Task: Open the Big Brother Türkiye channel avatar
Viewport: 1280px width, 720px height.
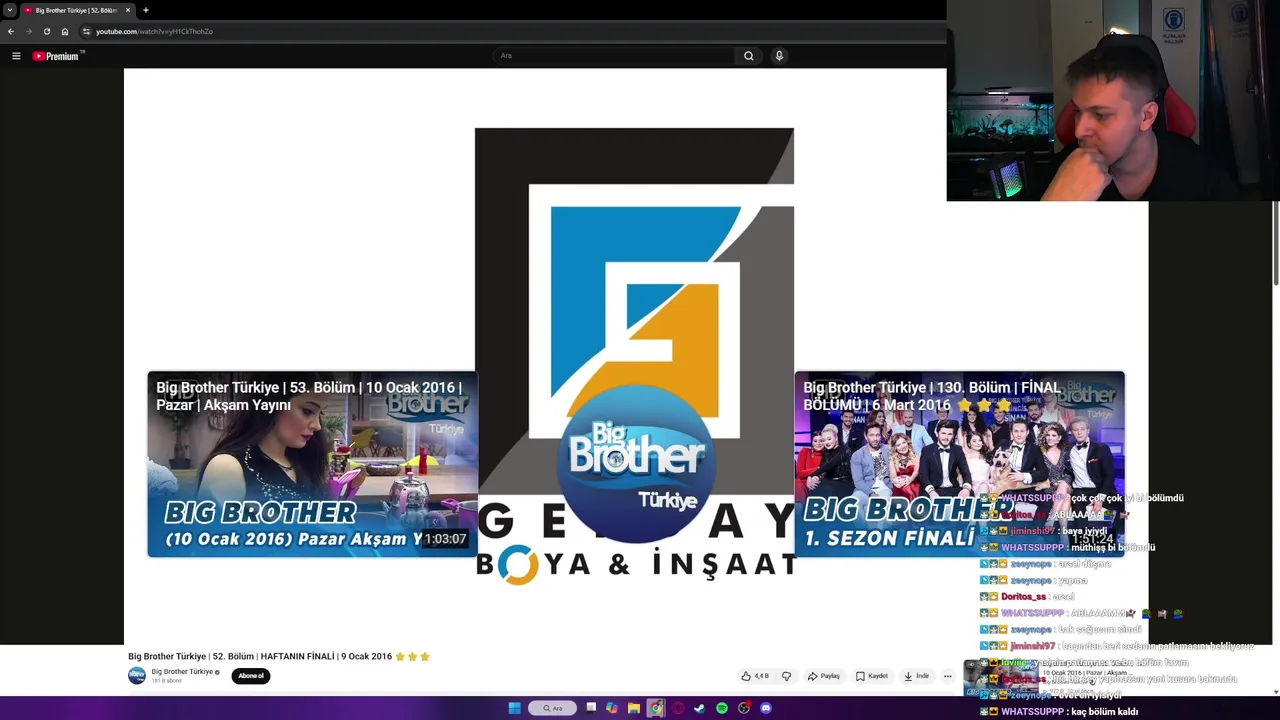Action: pyautogui.click(x=137, y=676)
